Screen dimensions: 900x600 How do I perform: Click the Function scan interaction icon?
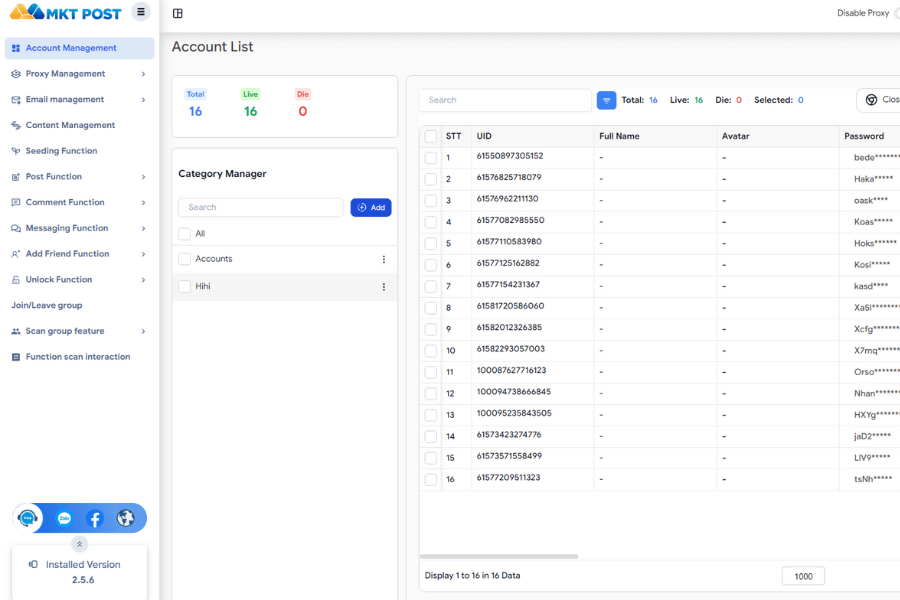pos(16,357)
